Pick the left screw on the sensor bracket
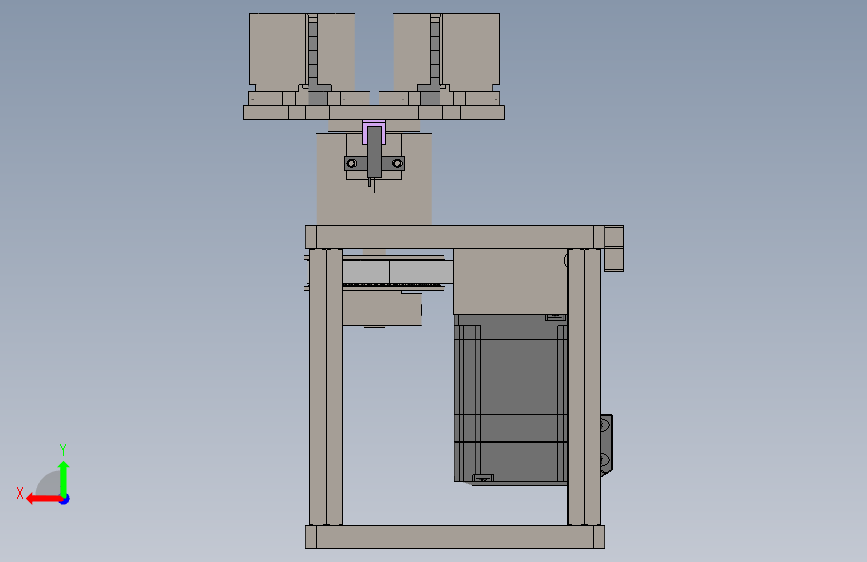 coord(352,164)
